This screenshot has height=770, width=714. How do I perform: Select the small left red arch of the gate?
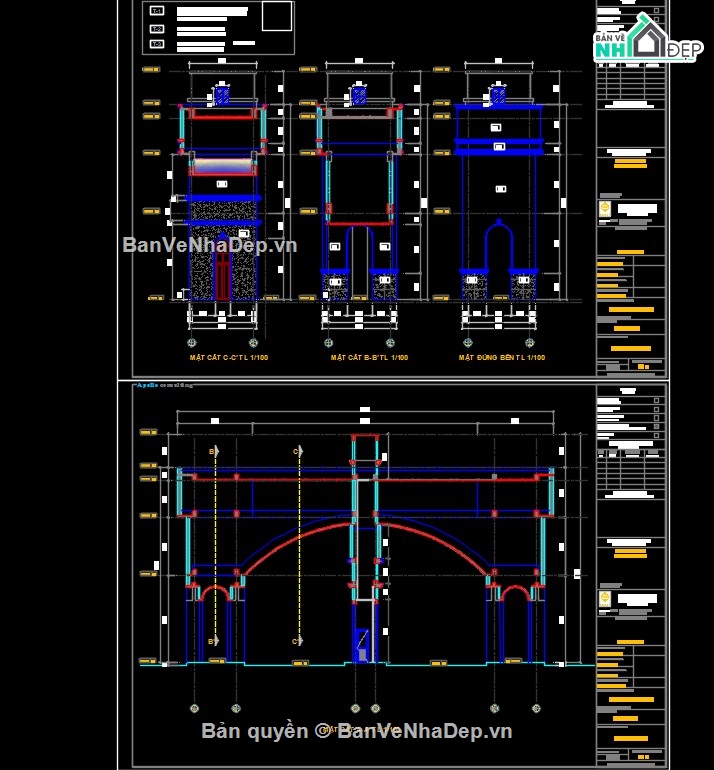point(216,593)
